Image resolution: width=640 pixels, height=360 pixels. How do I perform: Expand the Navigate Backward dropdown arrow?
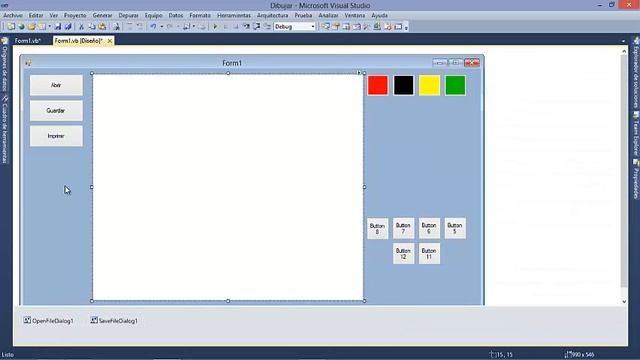(193, 27)
